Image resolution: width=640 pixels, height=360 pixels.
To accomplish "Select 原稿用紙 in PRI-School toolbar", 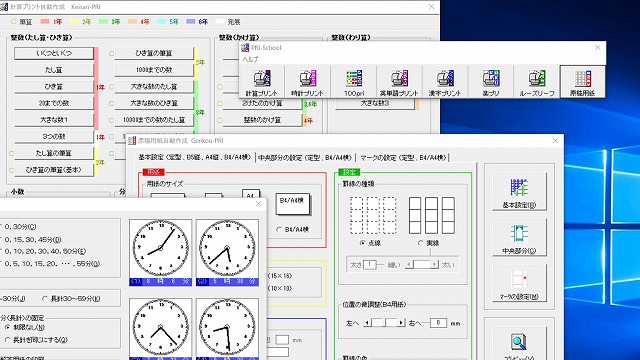I will pyautogui.click(x=582, y=82).
